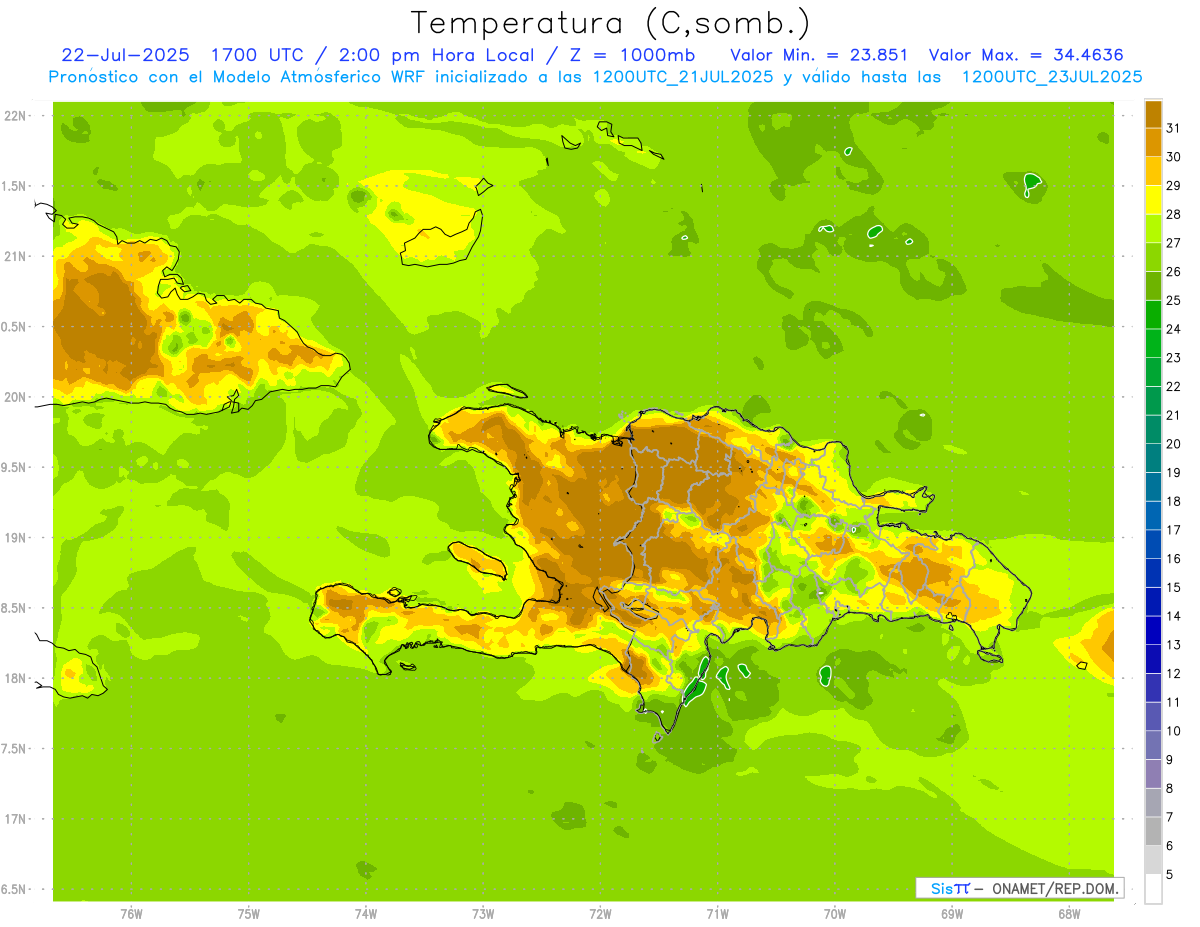1200x927 pixels.
Task: Click the green swatch between 26 and 27
Action: coord(1153,257)
